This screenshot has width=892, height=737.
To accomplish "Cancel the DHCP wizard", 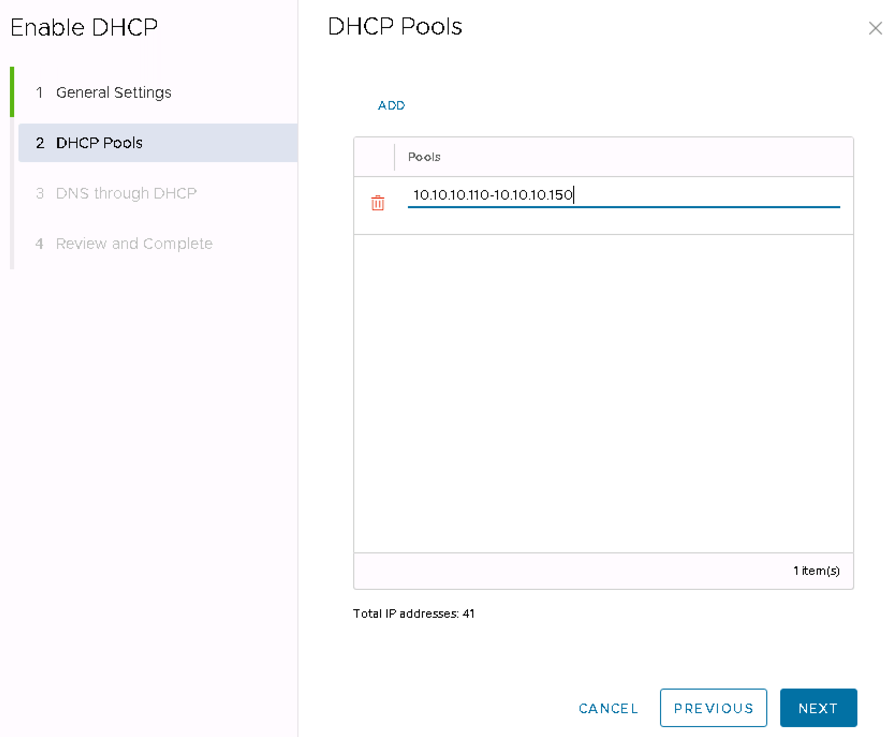I will point(608,708).
